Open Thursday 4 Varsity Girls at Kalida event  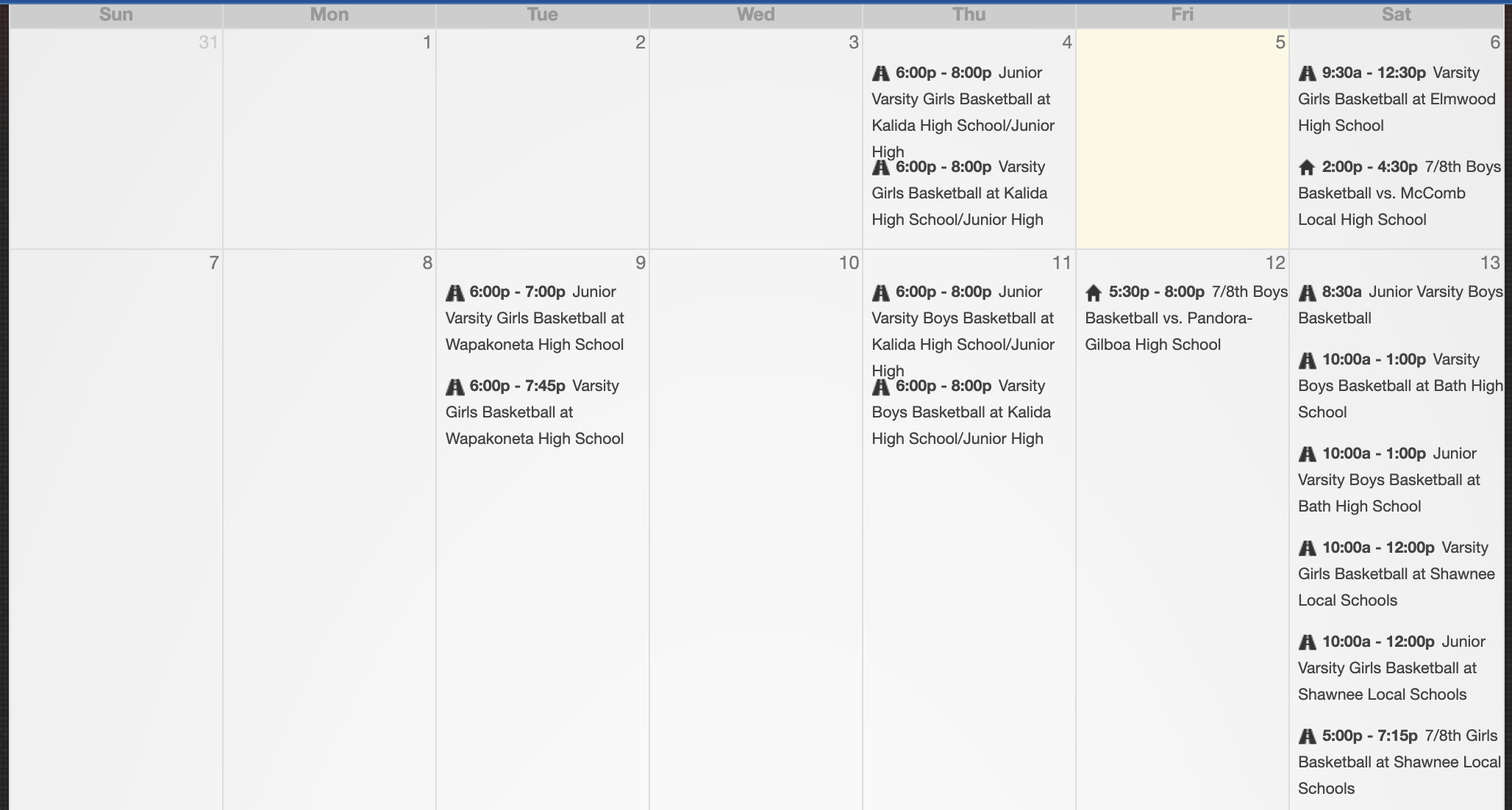pyautogui.click(x=960, y=193)
